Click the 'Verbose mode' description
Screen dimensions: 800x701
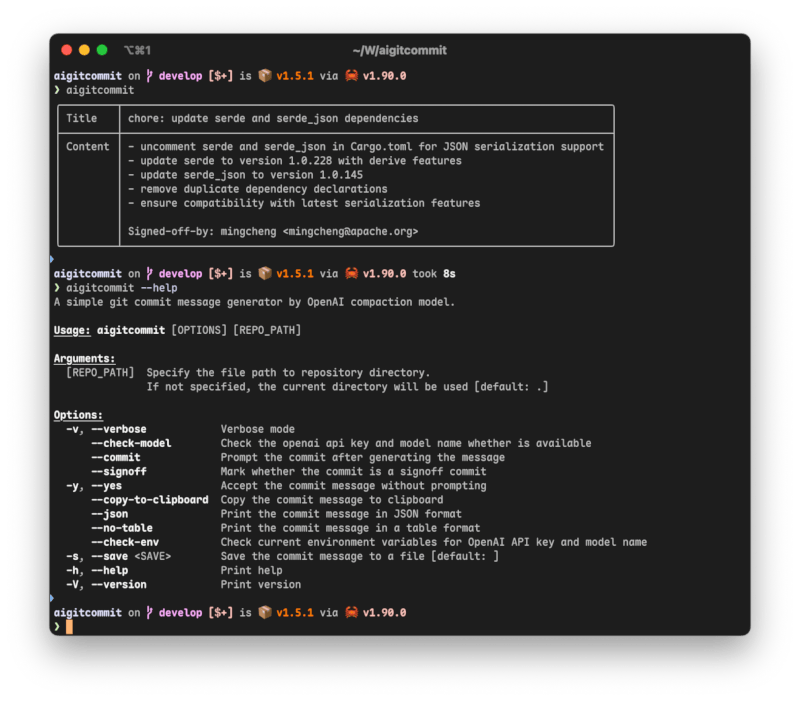[258, 429]
